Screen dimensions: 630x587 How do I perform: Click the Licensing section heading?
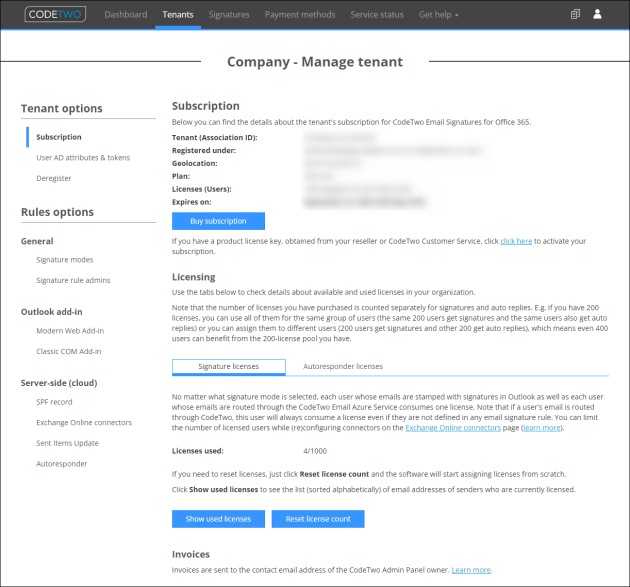(194, 277)
